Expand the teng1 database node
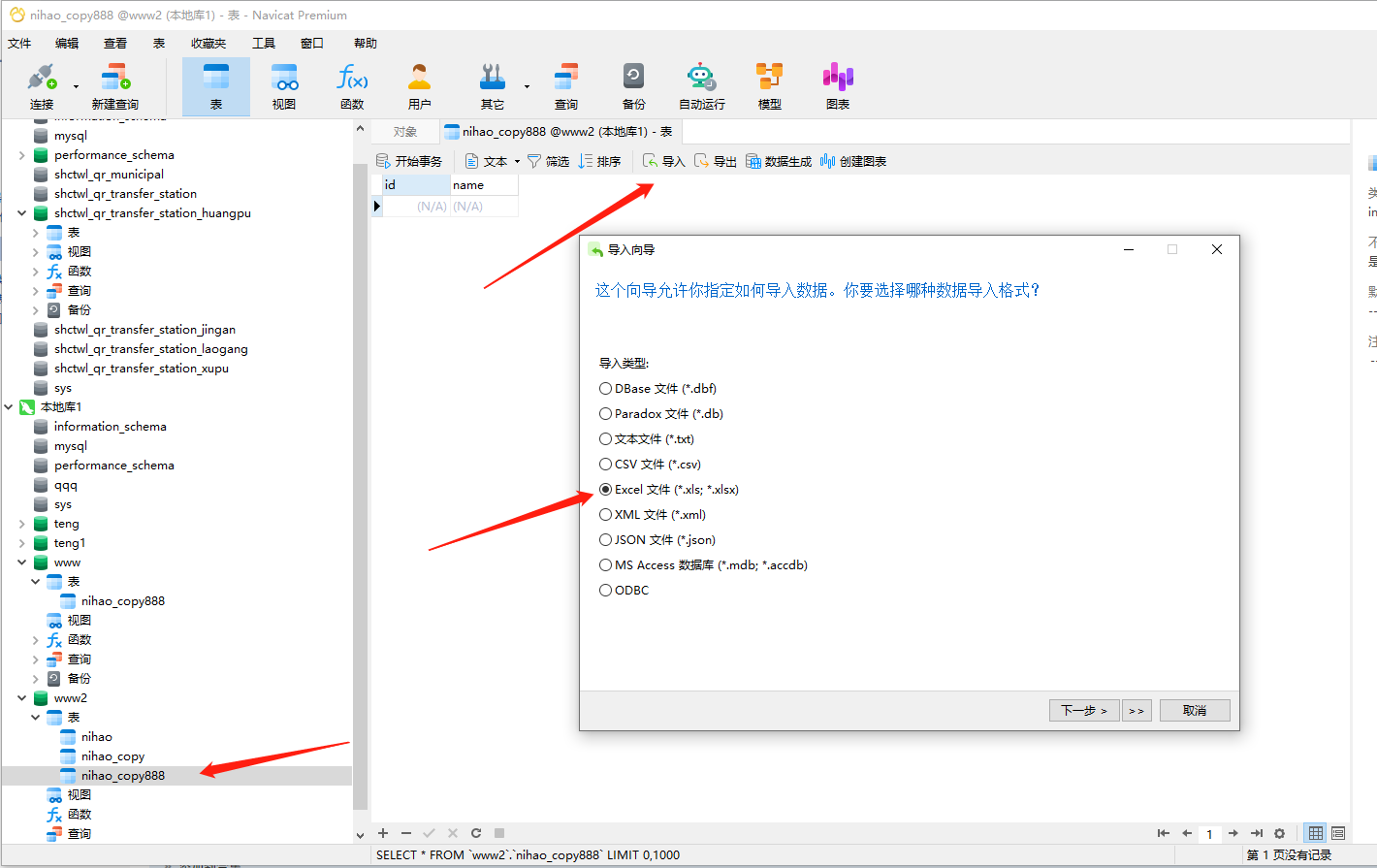The height and width of the screenshot is (868, 1377). coord(22,543)
